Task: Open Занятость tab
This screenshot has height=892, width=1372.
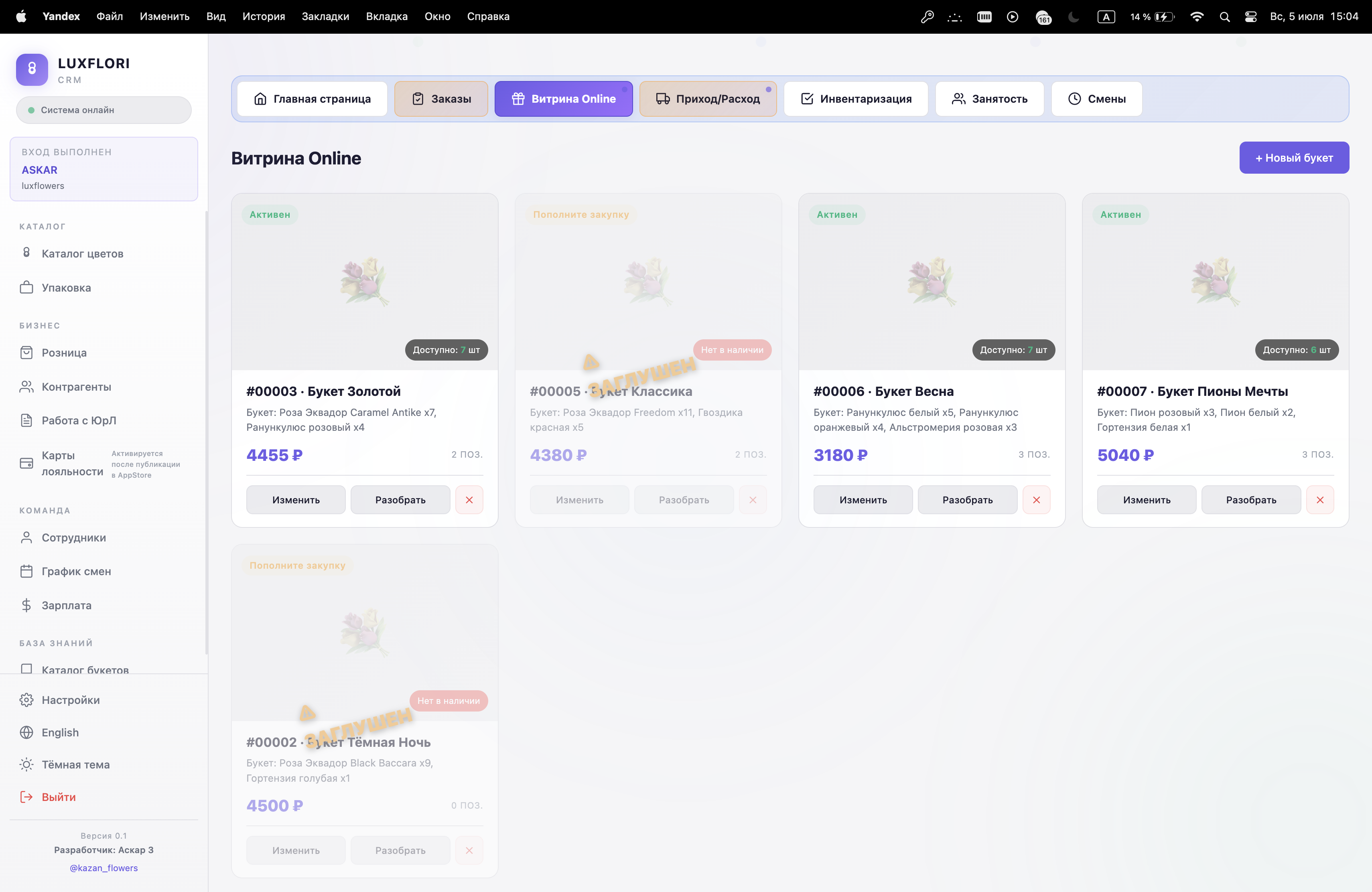Action: (989, 99)
